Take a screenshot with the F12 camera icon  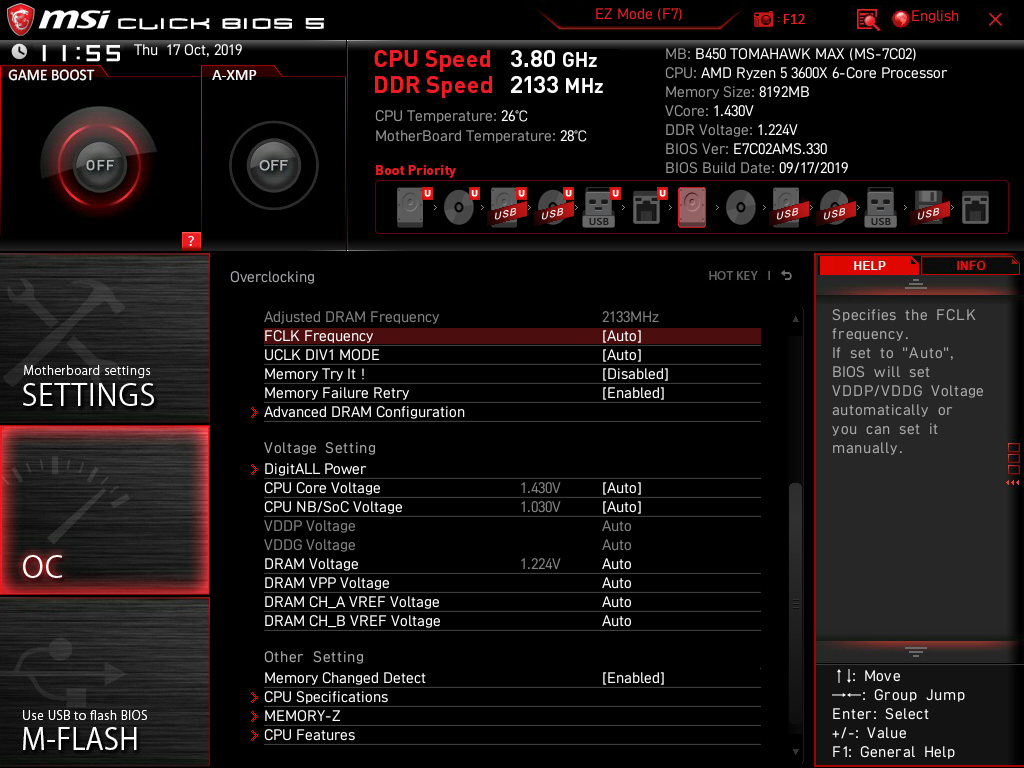coord(763,19)
